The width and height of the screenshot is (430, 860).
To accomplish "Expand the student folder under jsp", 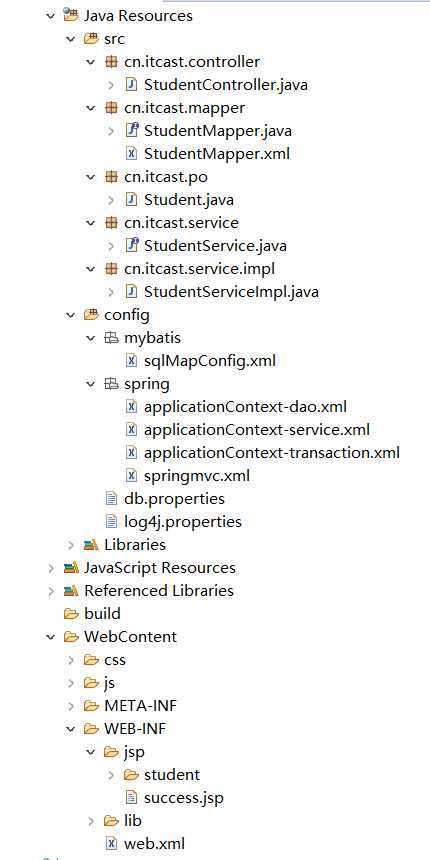I will click(x=111, y=774).
